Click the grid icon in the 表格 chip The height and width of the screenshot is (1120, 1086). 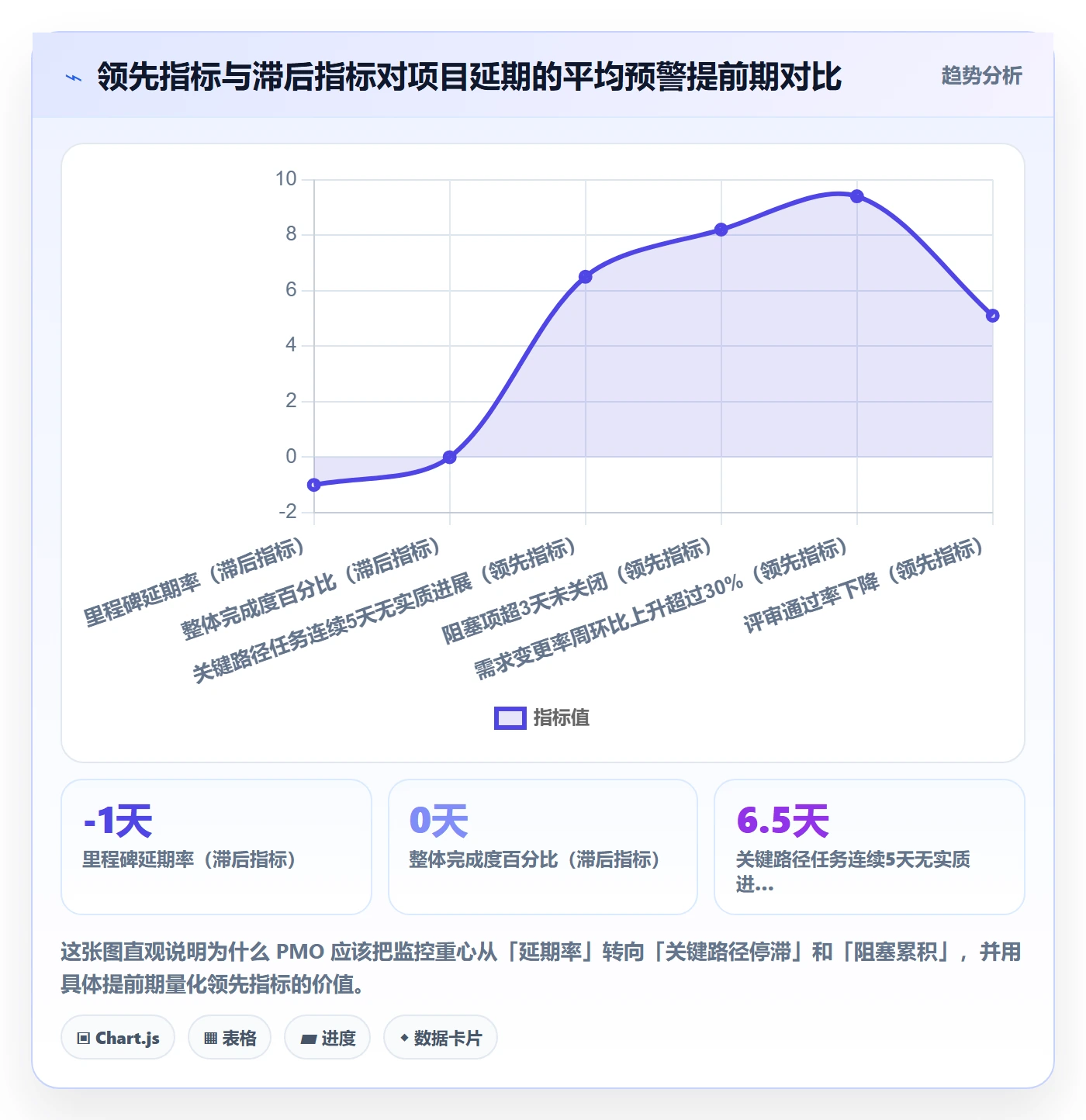[210, 1039]
